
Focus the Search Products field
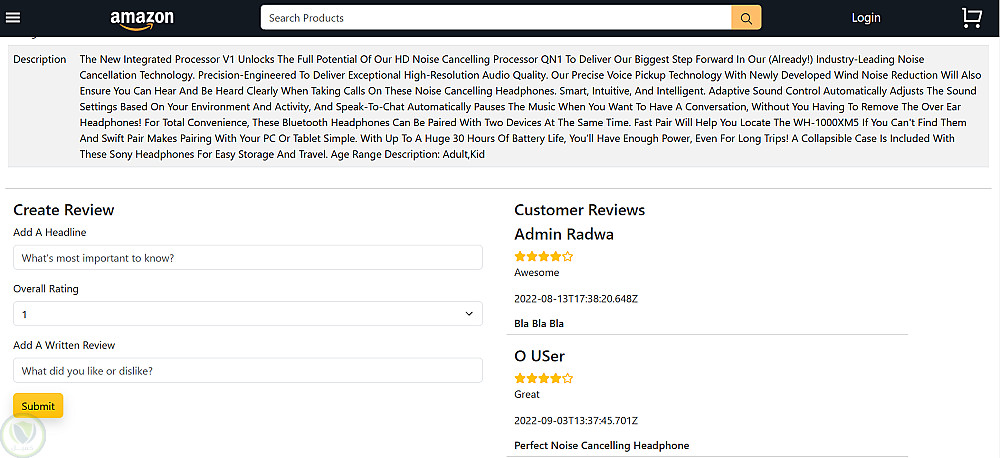(x=496, y=18)
